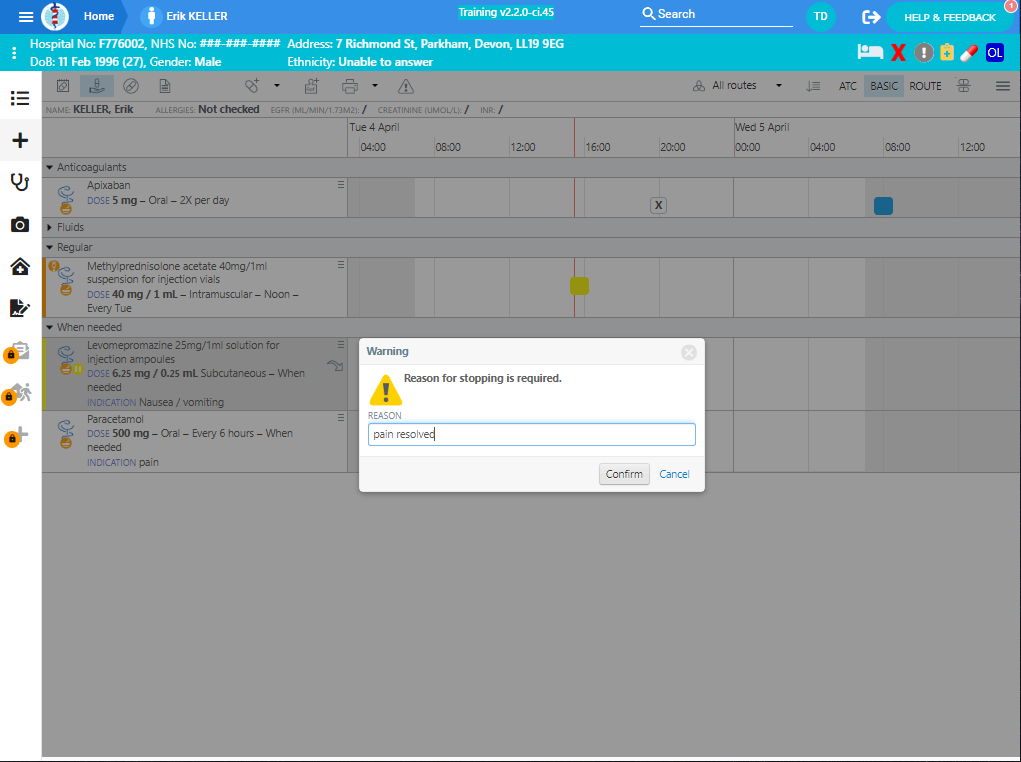Open the hamburger main menu
1021x762 pixels.
click(26, 16)
